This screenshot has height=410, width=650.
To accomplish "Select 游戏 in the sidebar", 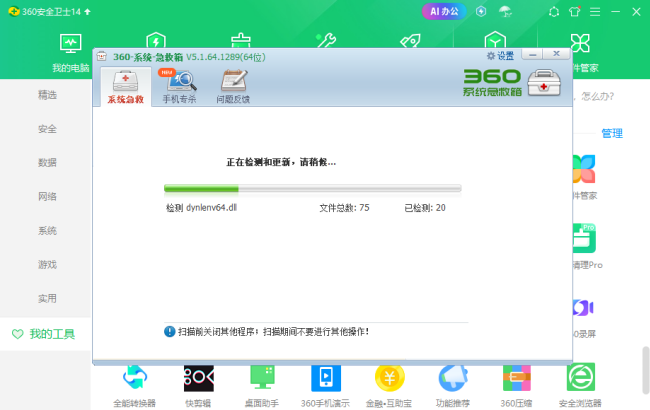I will coord(47,264).
